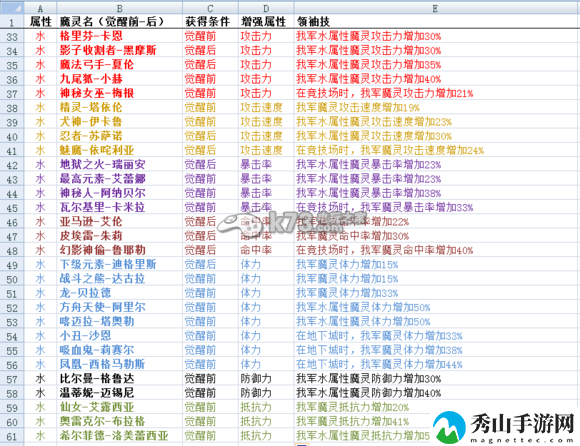The height and width of the screenshot is (446, 580).
Task: Select column E header
Action: click(x=436, y=8)
